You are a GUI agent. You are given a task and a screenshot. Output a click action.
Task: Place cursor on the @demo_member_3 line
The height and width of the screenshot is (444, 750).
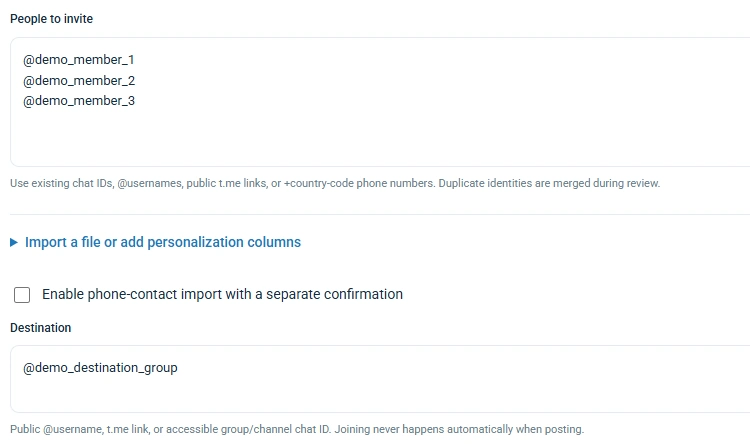(x=79, y=101)
